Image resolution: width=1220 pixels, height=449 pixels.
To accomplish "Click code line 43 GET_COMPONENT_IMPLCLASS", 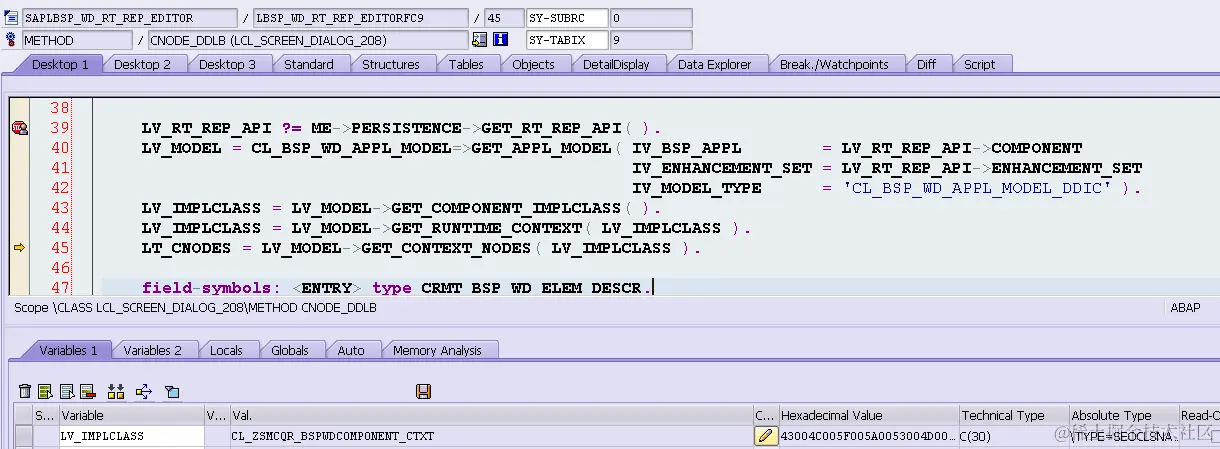I will 401,208.
